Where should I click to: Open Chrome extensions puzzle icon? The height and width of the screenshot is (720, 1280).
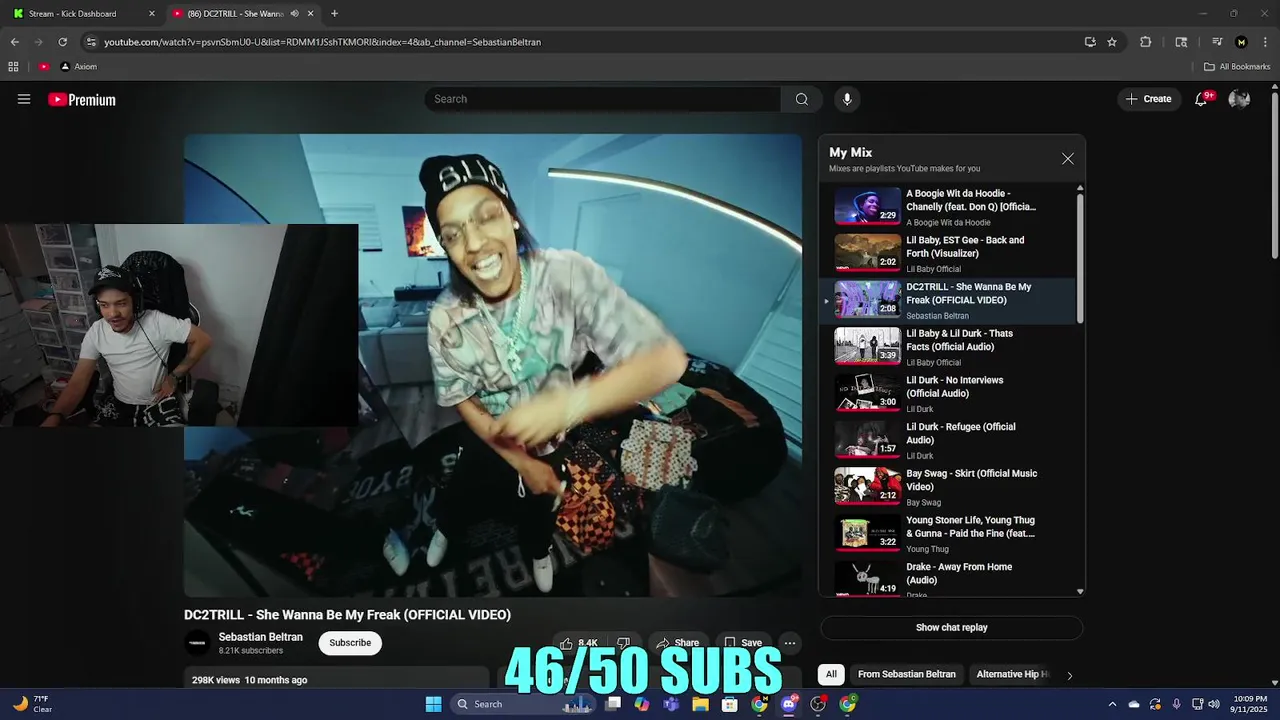[1146, 42]
